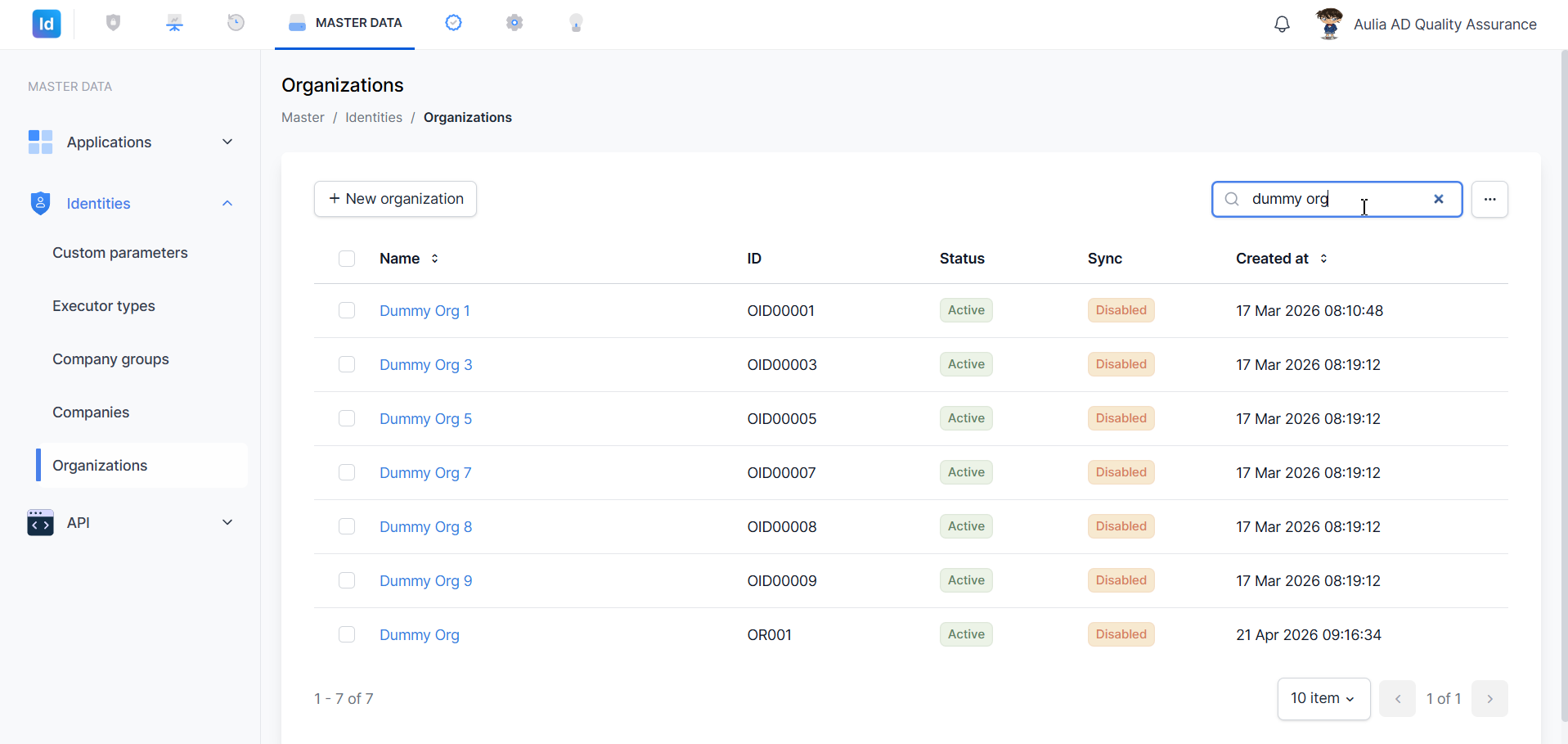Click the search magnifier icon
The image size is (1568, 744).
click(x=1232, y=199)
